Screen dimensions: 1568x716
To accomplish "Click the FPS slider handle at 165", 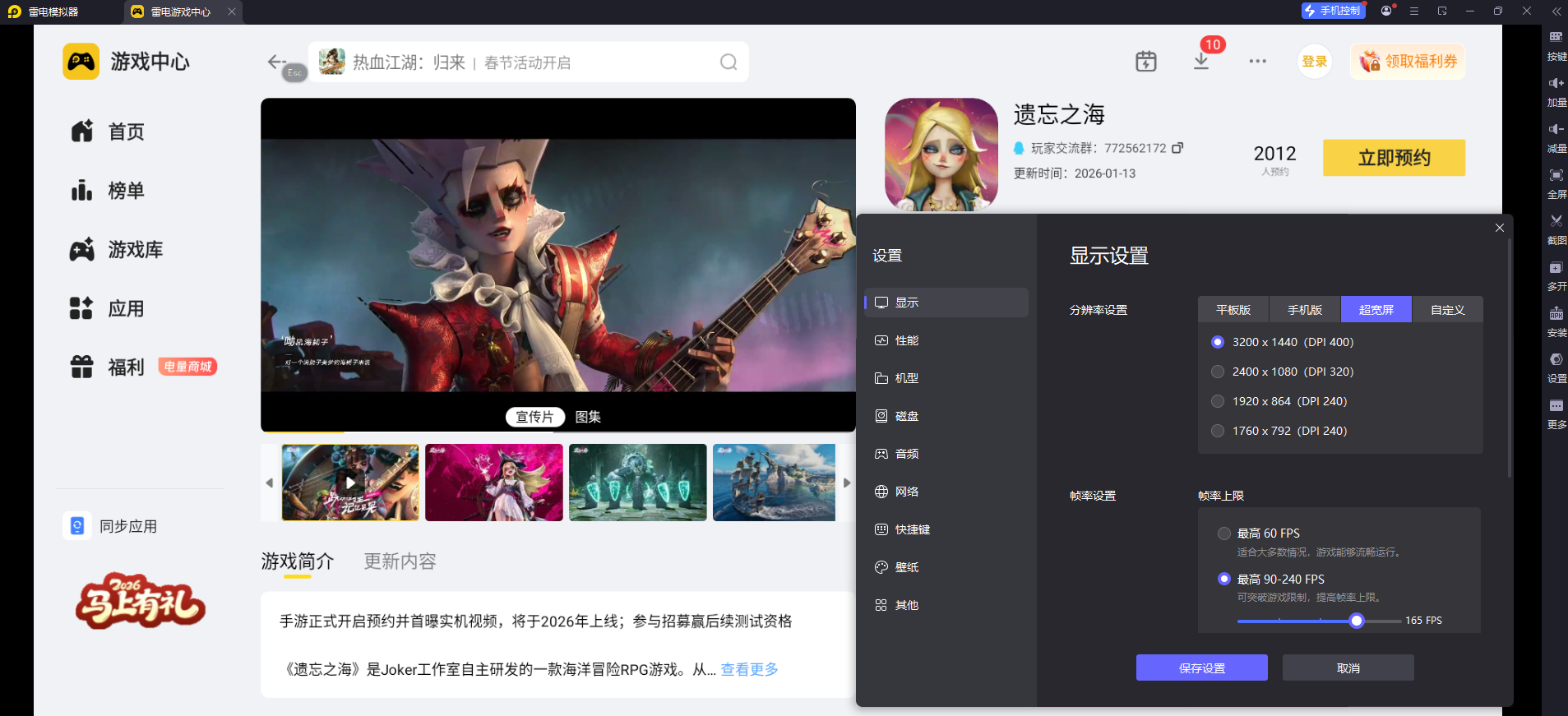I will point(1357,621).
